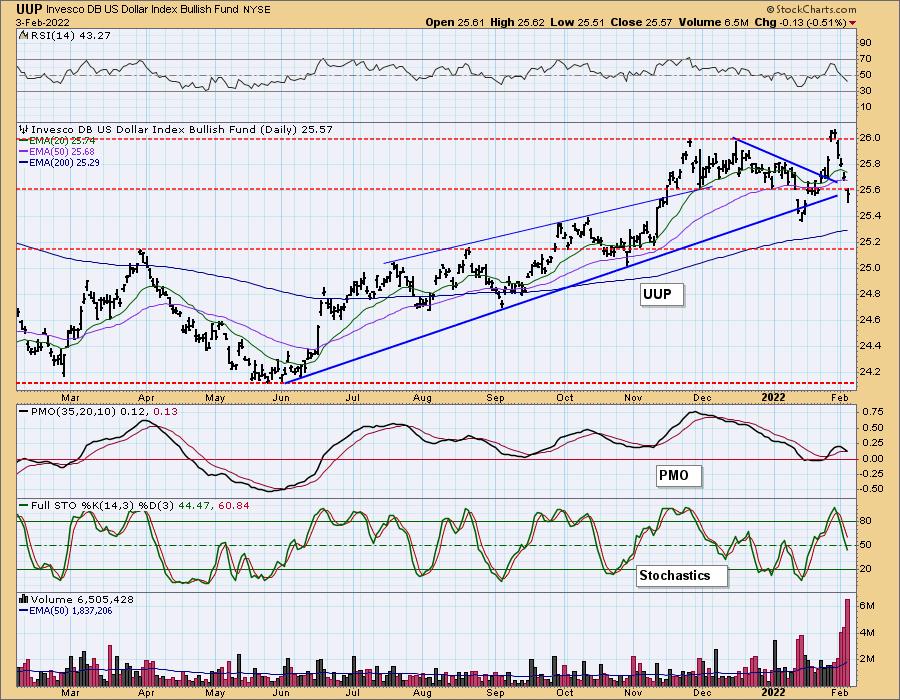Click the Dec label on price chart axis
Image resolution: width=900 pixels, height=700 pixels.
703,397
